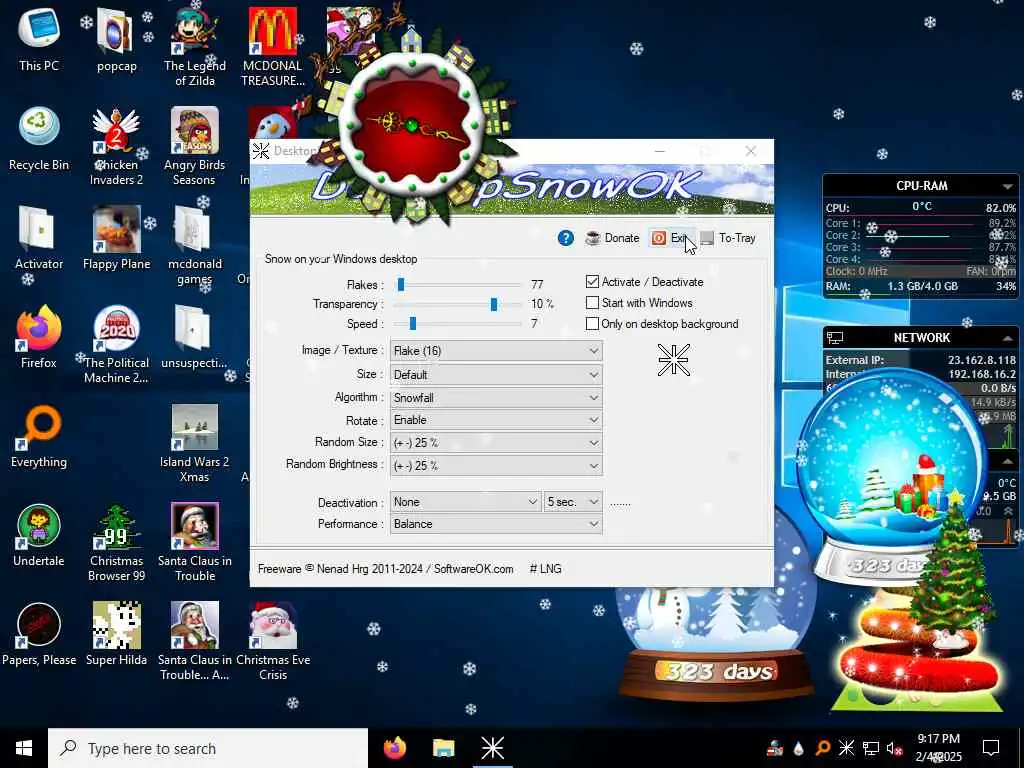Toggle the Activate / Deactivate checkbox
This screenshot has width=1024, height=768.
592,281
